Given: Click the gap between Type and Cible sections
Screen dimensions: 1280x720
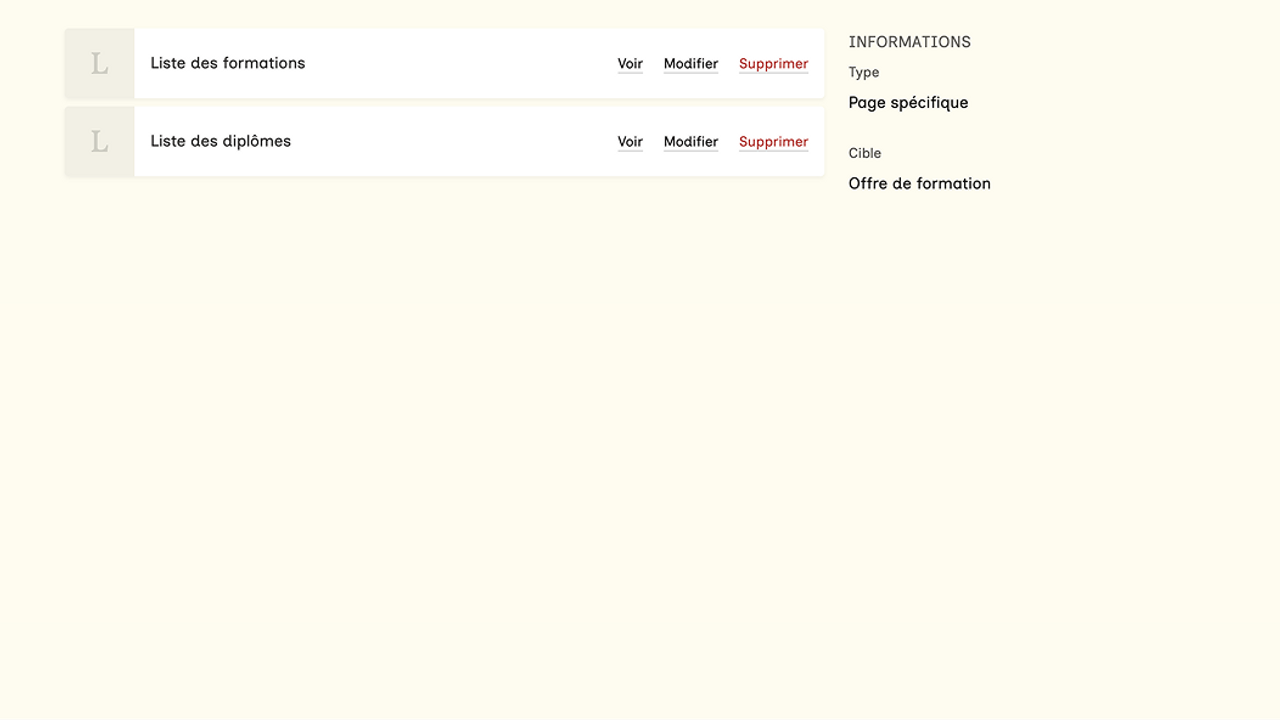Looking at the screenshot, I should click(x=920, y=128).
